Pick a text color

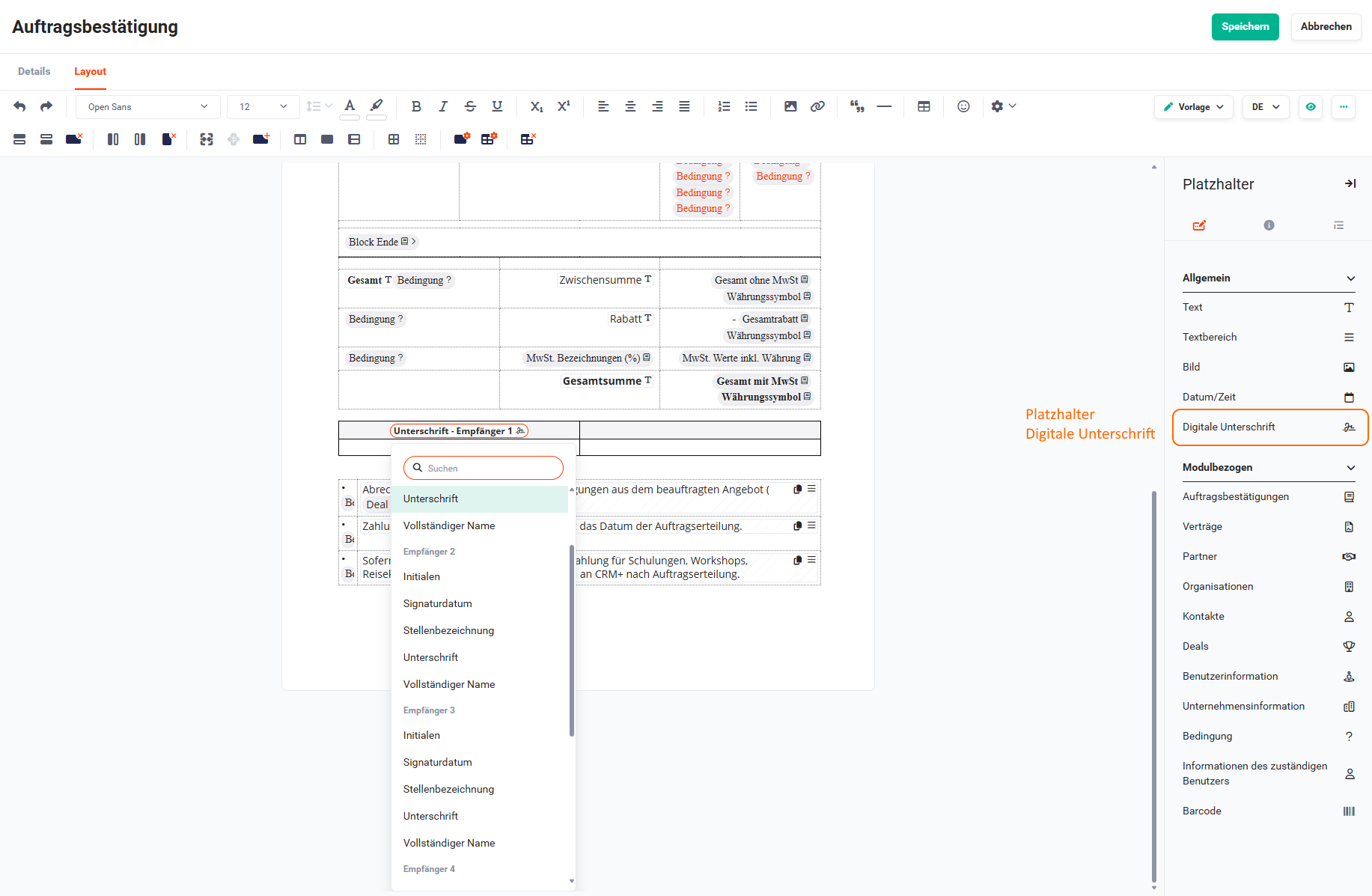coord(350,107)
